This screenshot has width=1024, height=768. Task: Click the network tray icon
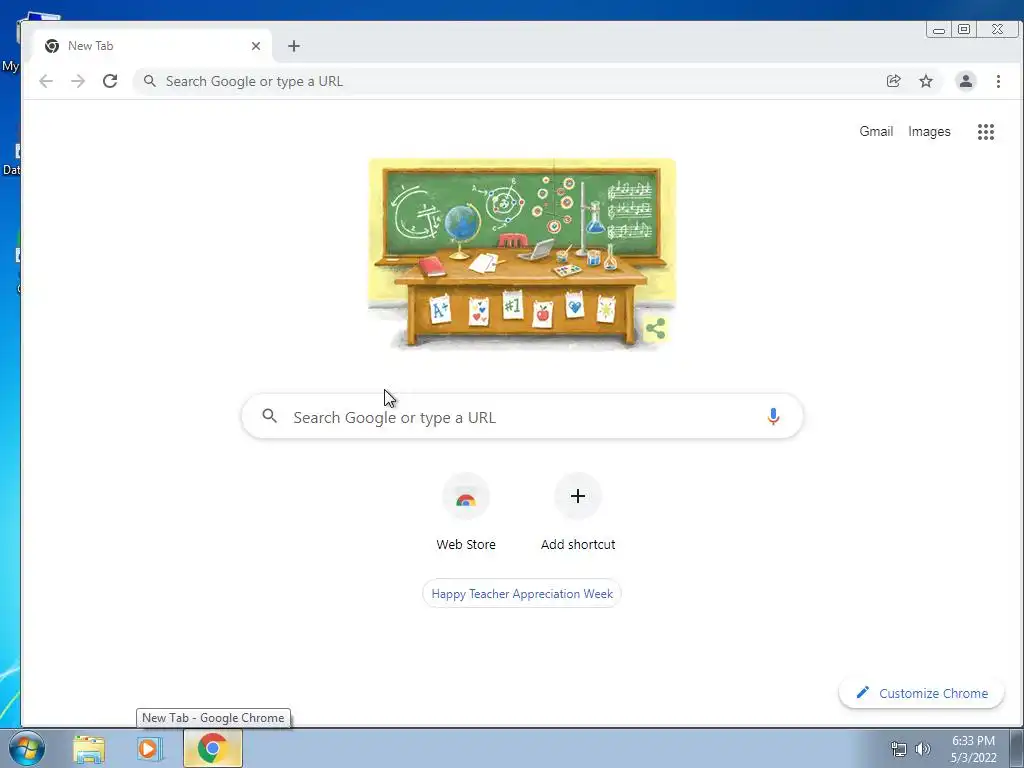tap(899, 749)
